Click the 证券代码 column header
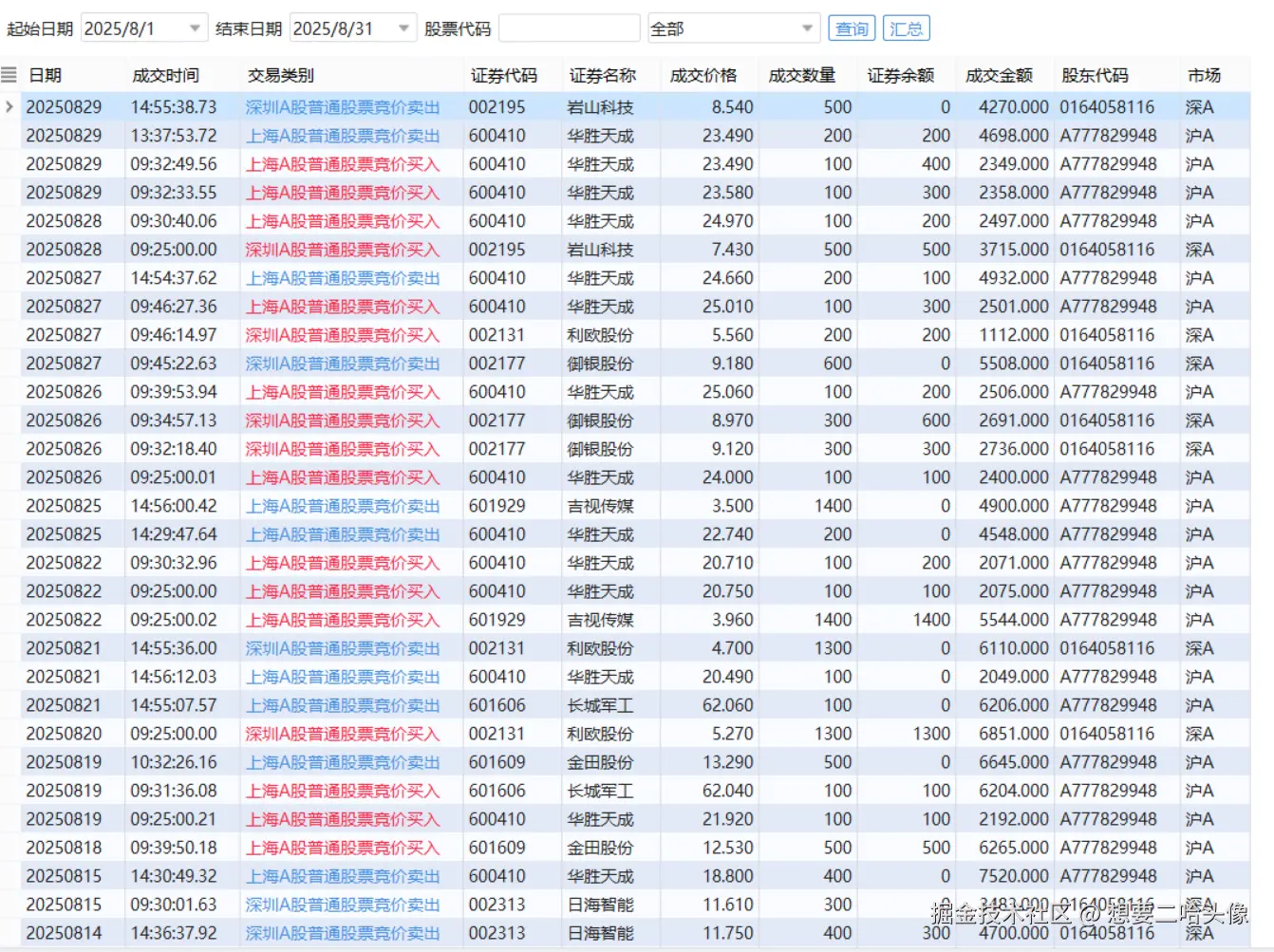The width and height of the screenshot is (1274, 952). coord(503,75)
